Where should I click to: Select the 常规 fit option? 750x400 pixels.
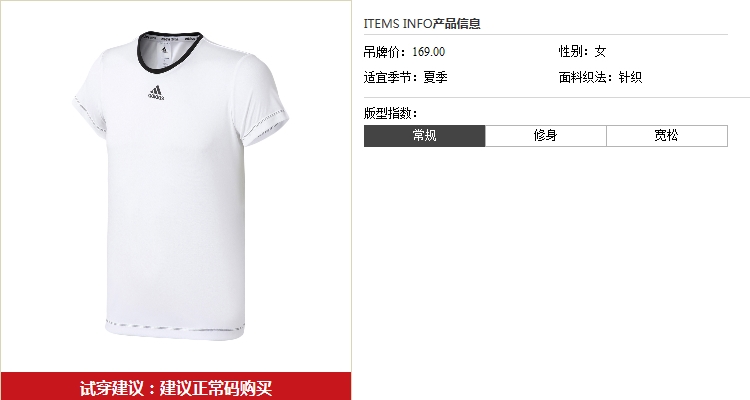tap(425, 136)
